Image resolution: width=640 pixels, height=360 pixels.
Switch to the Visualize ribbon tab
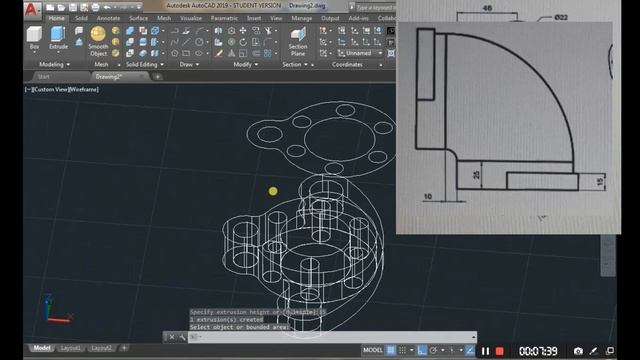point(191,18)
